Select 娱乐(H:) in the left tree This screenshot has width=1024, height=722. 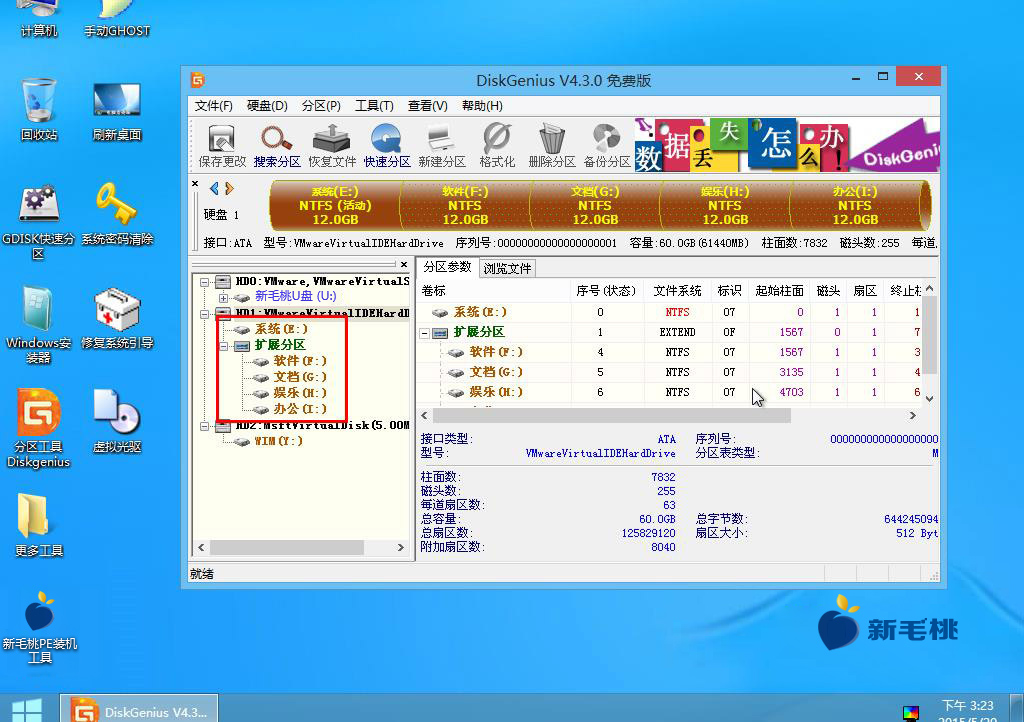pyautogui.click(x=300, y=393)
